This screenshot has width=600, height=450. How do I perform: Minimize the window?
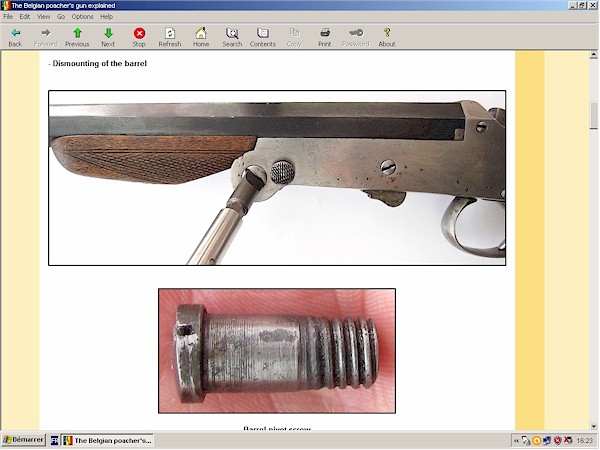[573, 5]
